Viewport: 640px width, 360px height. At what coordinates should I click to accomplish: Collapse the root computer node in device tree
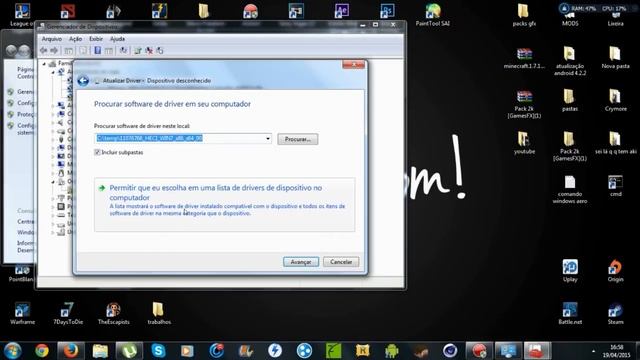click(x=44, y=64)
